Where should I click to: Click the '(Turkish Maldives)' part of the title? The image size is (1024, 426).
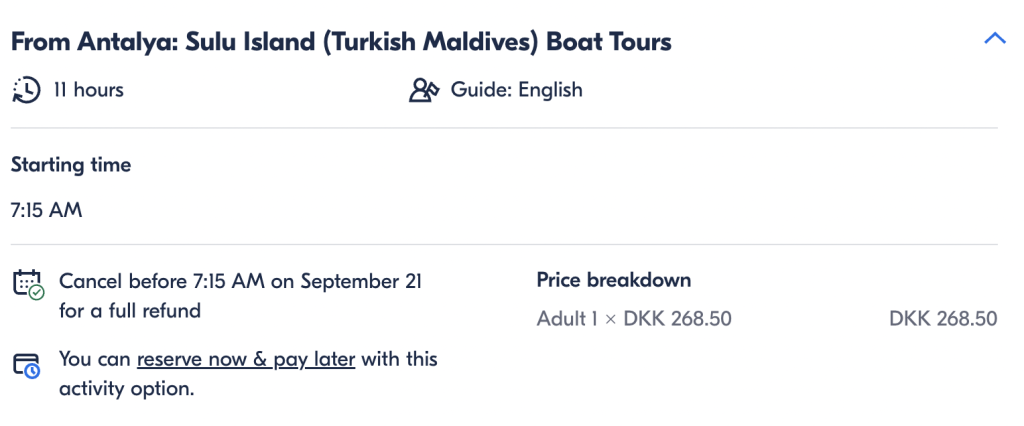[x=432, y=42]
